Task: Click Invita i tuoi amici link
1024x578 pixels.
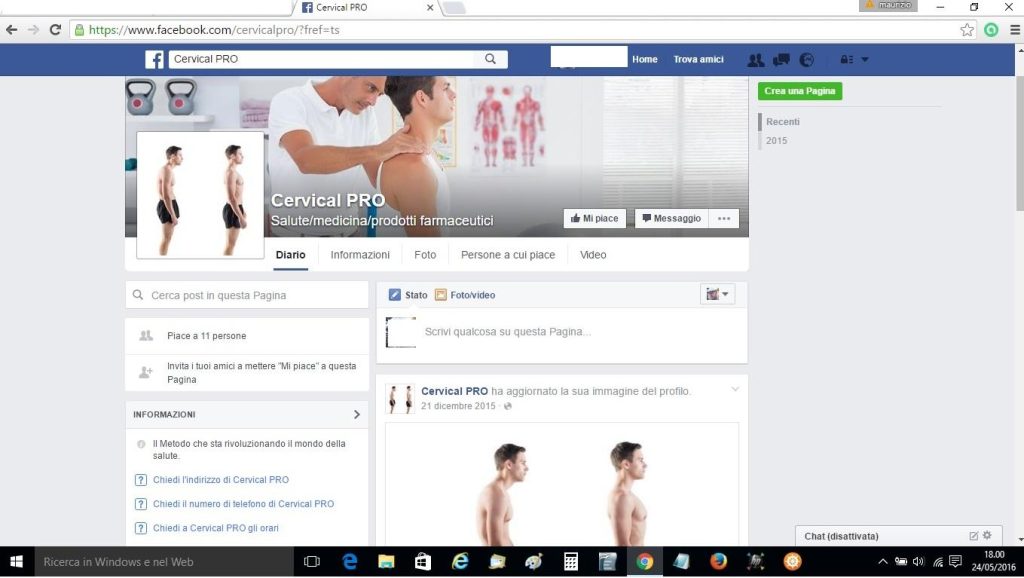Action: 261,372
